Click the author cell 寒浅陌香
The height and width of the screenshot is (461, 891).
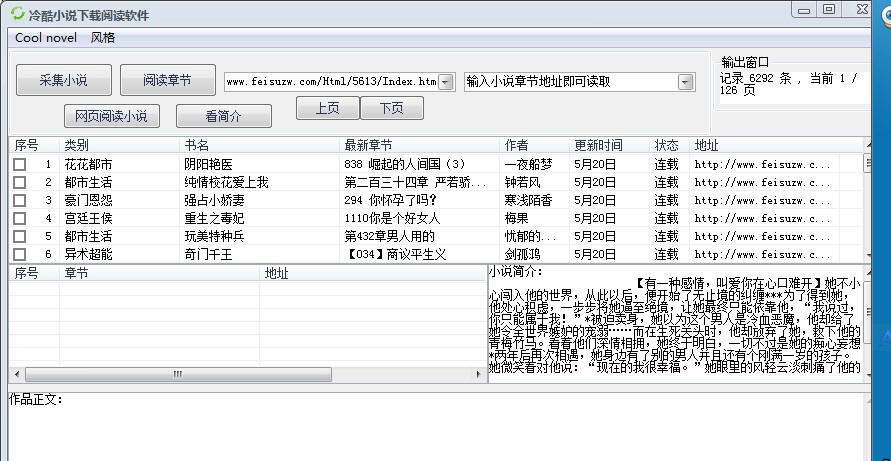point(528,201)
